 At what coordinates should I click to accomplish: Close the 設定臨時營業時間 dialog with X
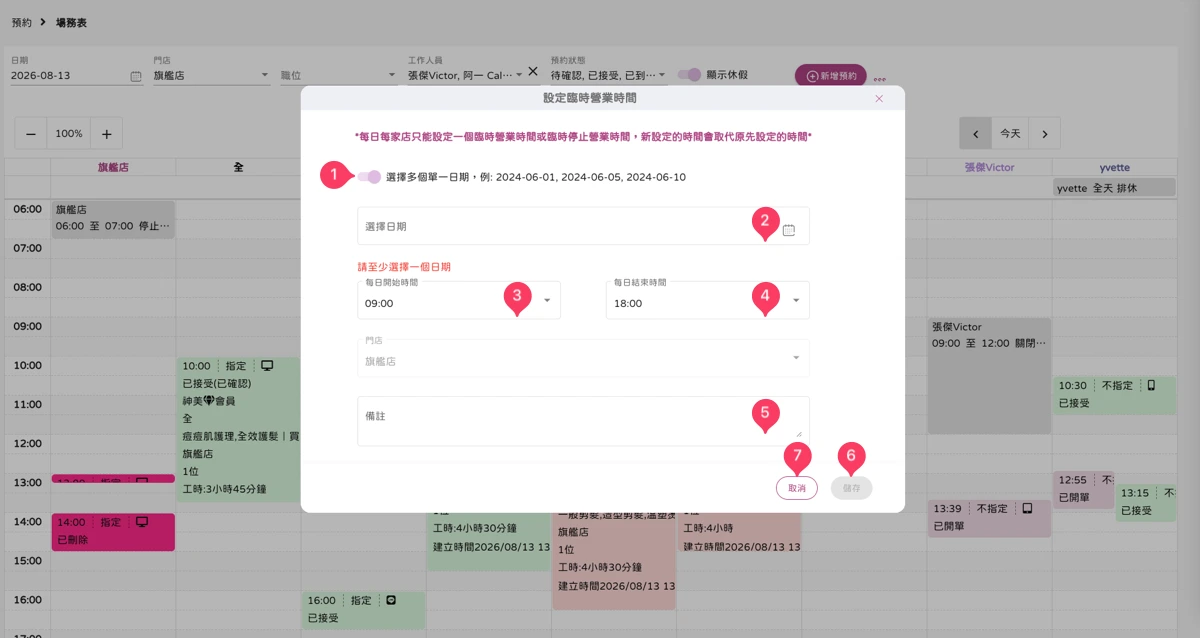[x=879, y=98]
